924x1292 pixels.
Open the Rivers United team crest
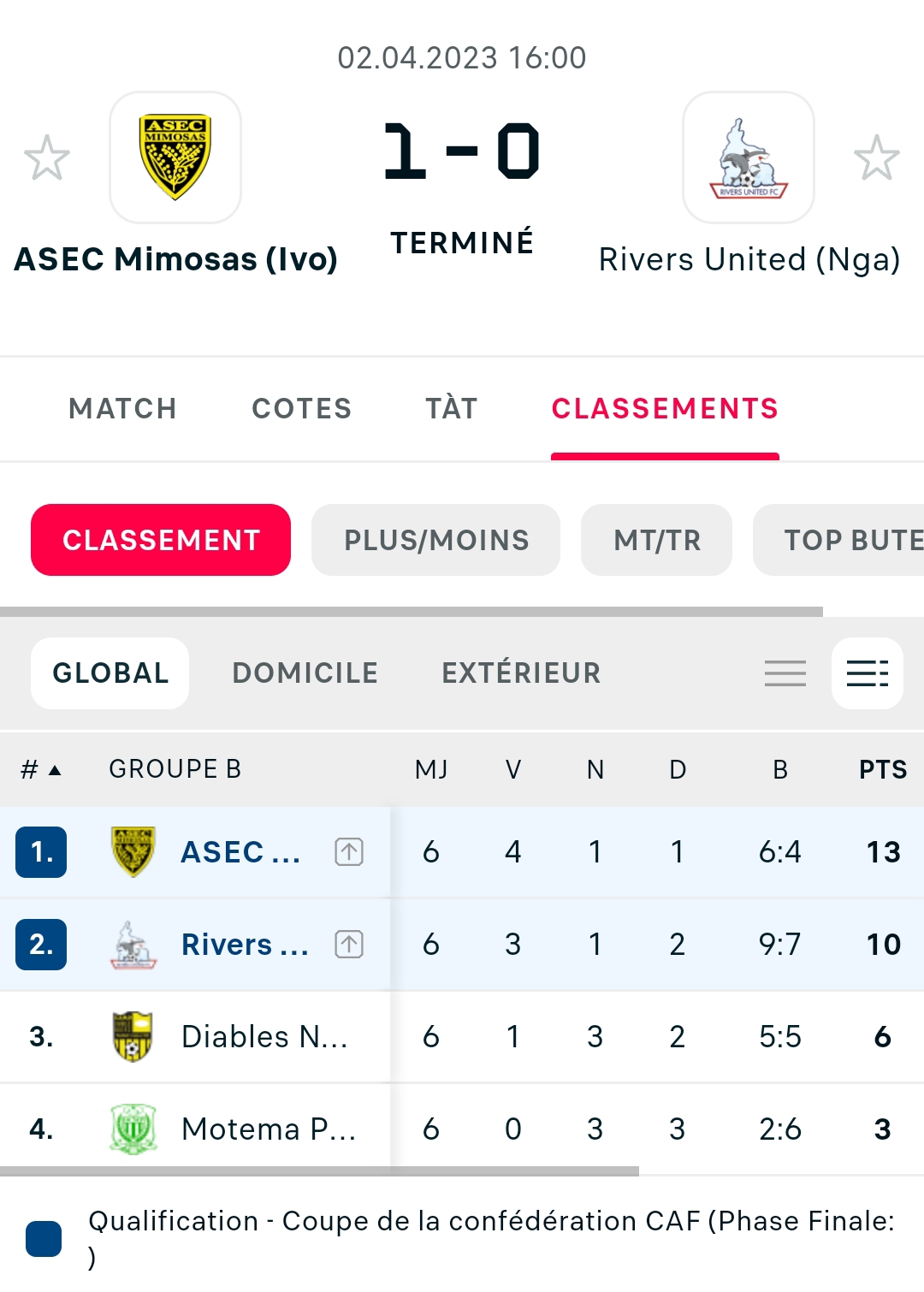tap(749, 157)
